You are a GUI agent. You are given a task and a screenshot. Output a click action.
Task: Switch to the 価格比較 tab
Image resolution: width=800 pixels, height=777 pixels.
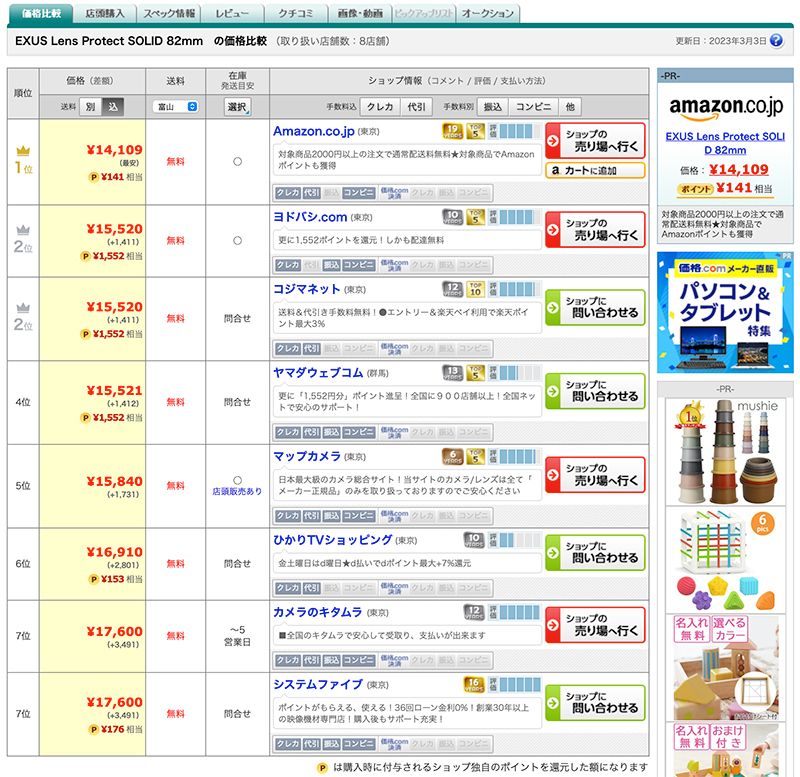(x=41, y=13)
